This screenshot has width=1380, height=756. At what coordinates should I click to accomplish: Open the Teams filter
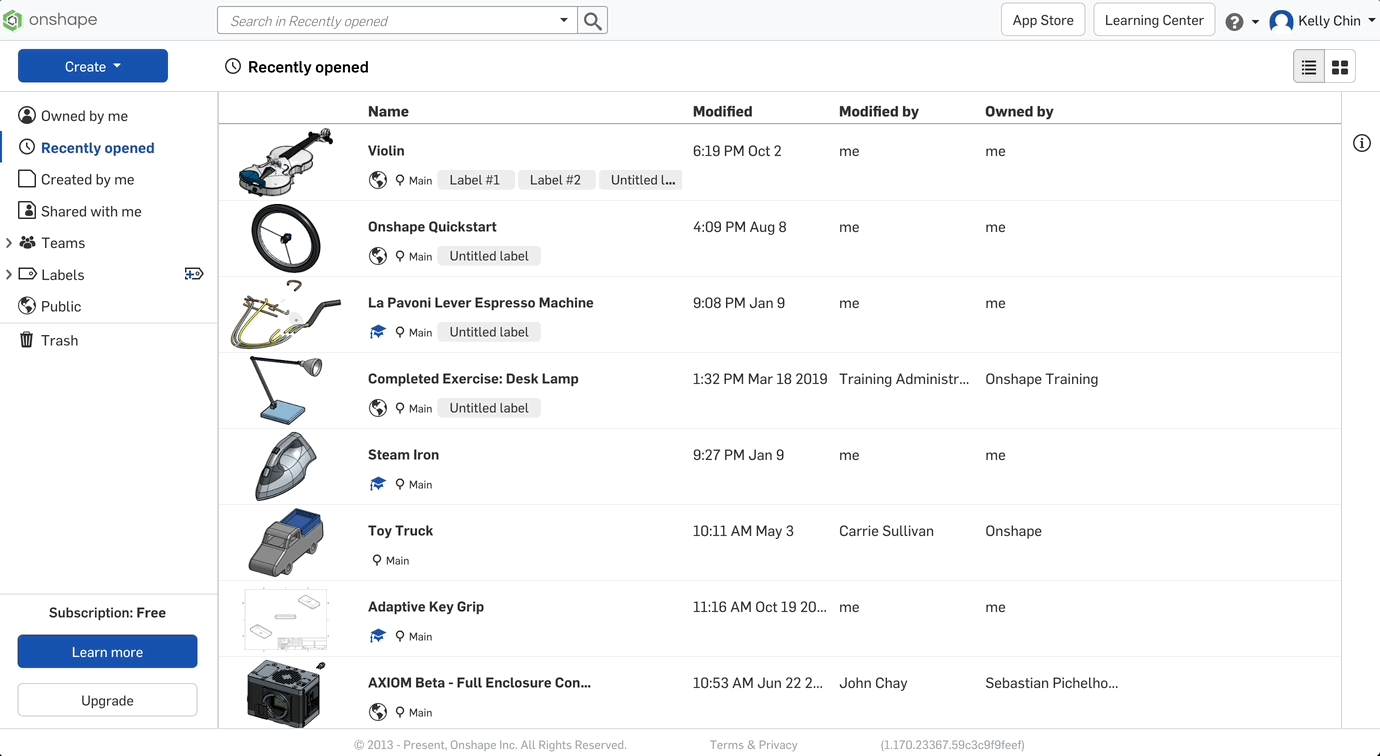[x=63, y=243]
